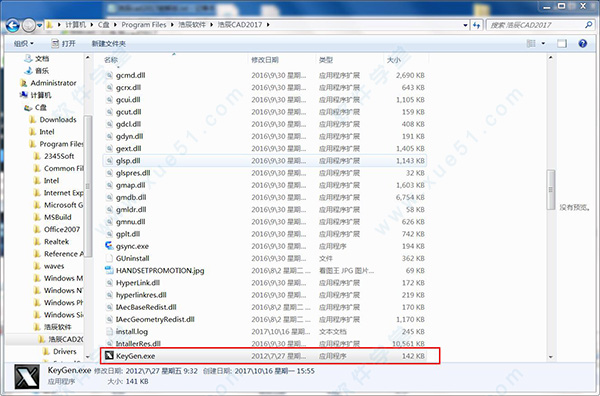This screenshot has height=396, width=600.
Task: Click the blue Back navigation arrow
Action: tap(13, 25)
